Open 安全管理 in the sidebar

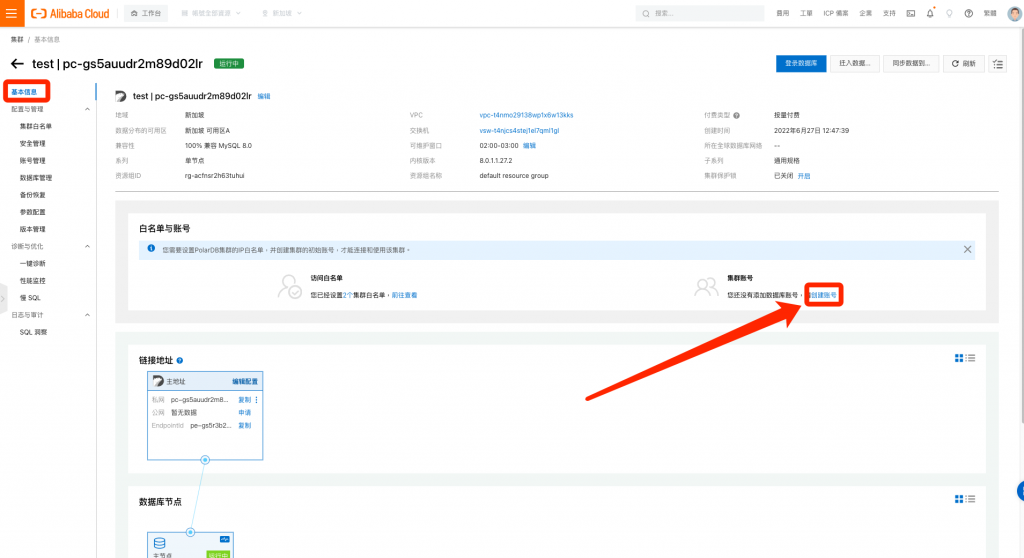coord(32,144)
